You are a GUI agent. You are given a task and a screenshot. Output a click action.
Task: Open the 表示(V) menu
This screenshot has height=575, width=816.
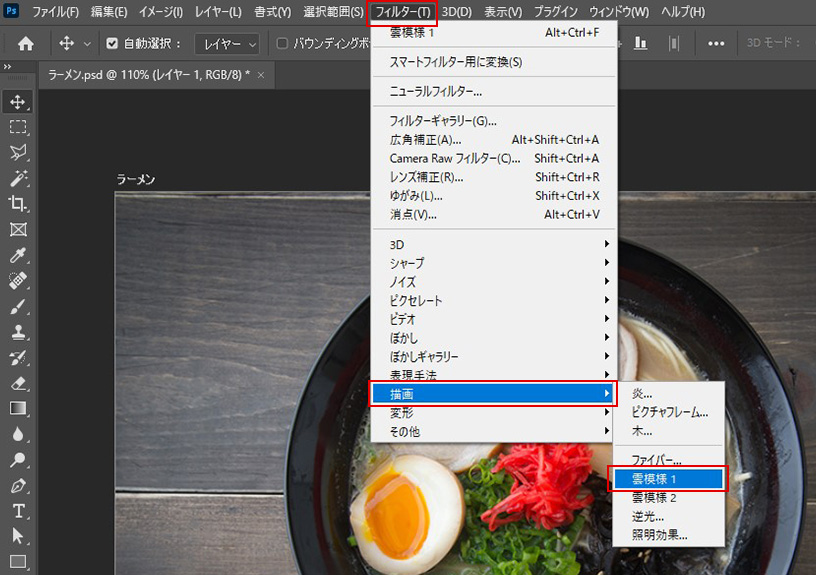coord(503,11)
